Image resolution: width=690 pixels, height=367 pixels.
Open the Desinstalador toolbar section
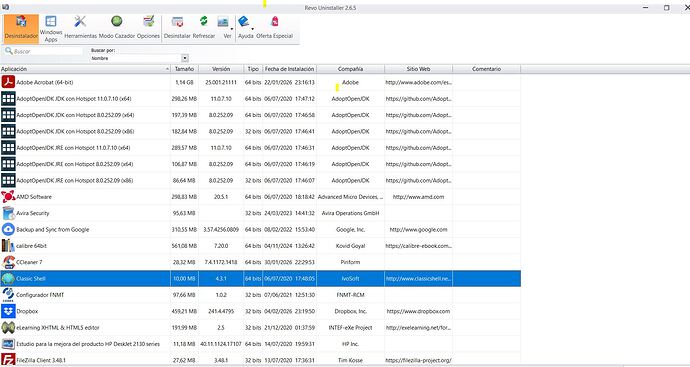[21, 29]
